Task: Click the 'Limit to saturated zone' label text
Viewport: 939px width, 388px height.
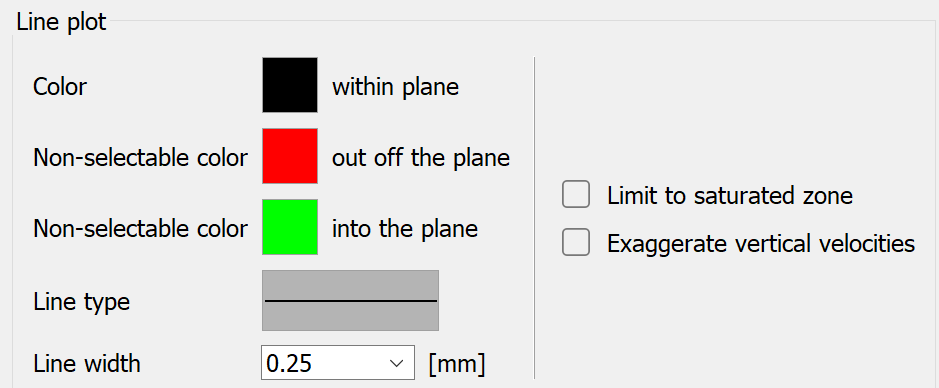Action: [x=730, y=196]
